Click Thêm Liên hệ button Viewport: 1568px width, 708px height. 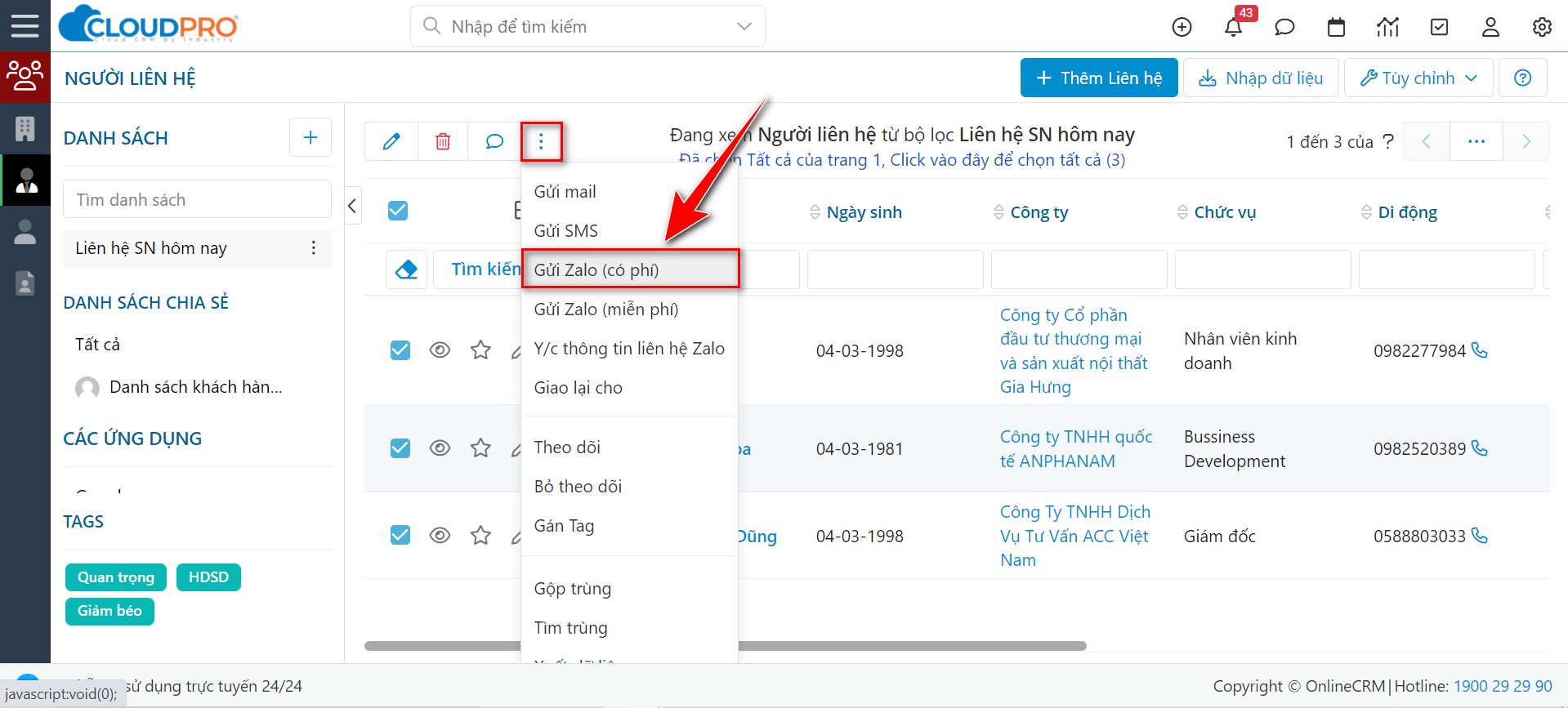click(x=1099, y=78)
